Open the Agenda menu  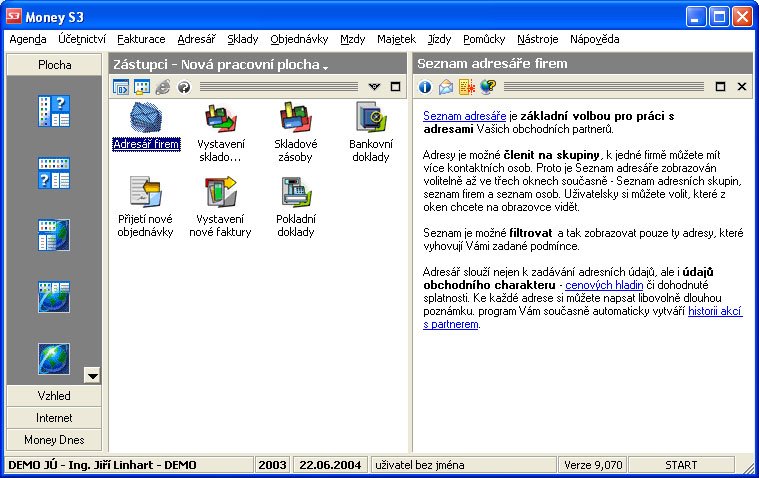point(28,39)
